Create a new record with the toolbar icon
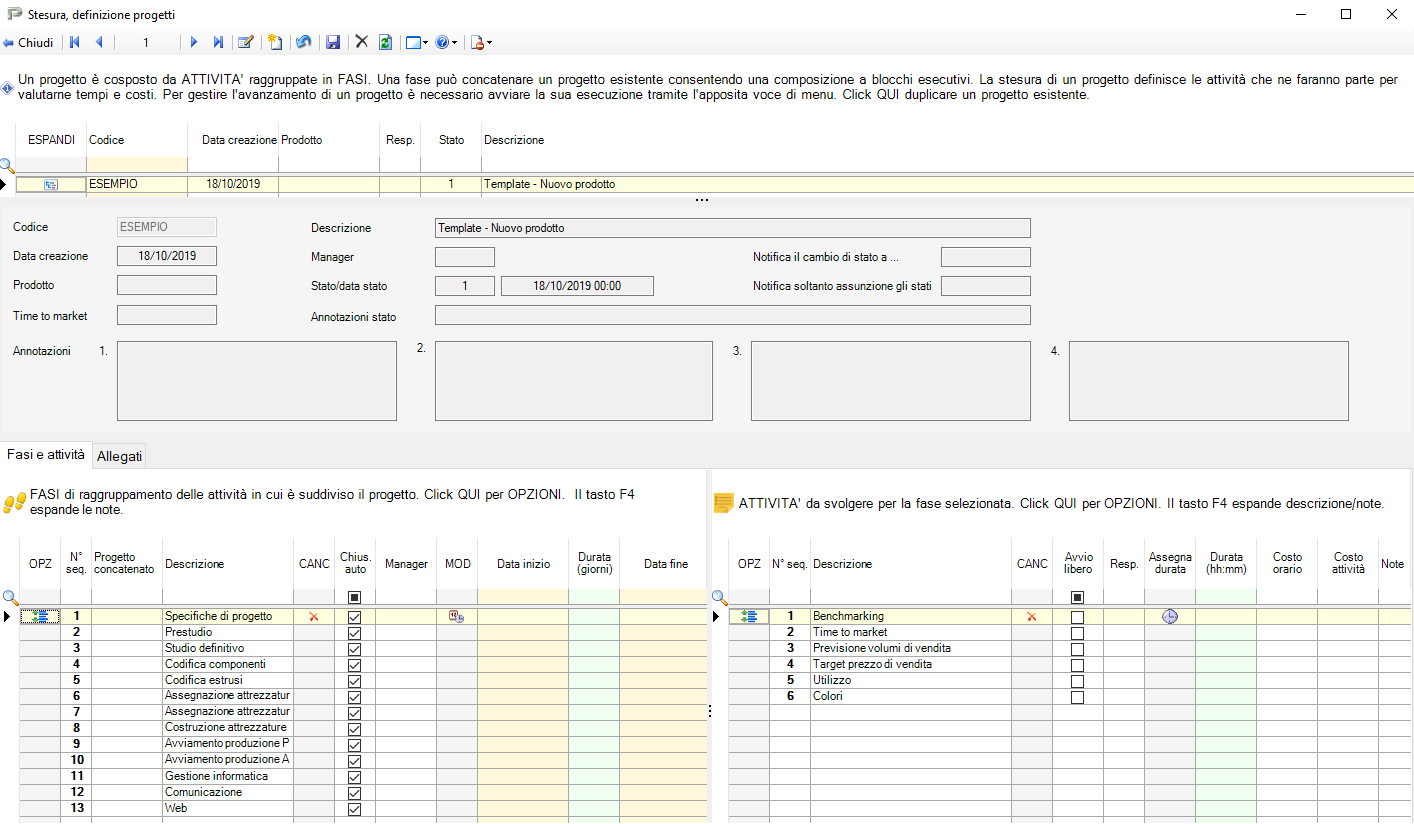The width and height of the screenshot is (1414, 824). point(274,43)
